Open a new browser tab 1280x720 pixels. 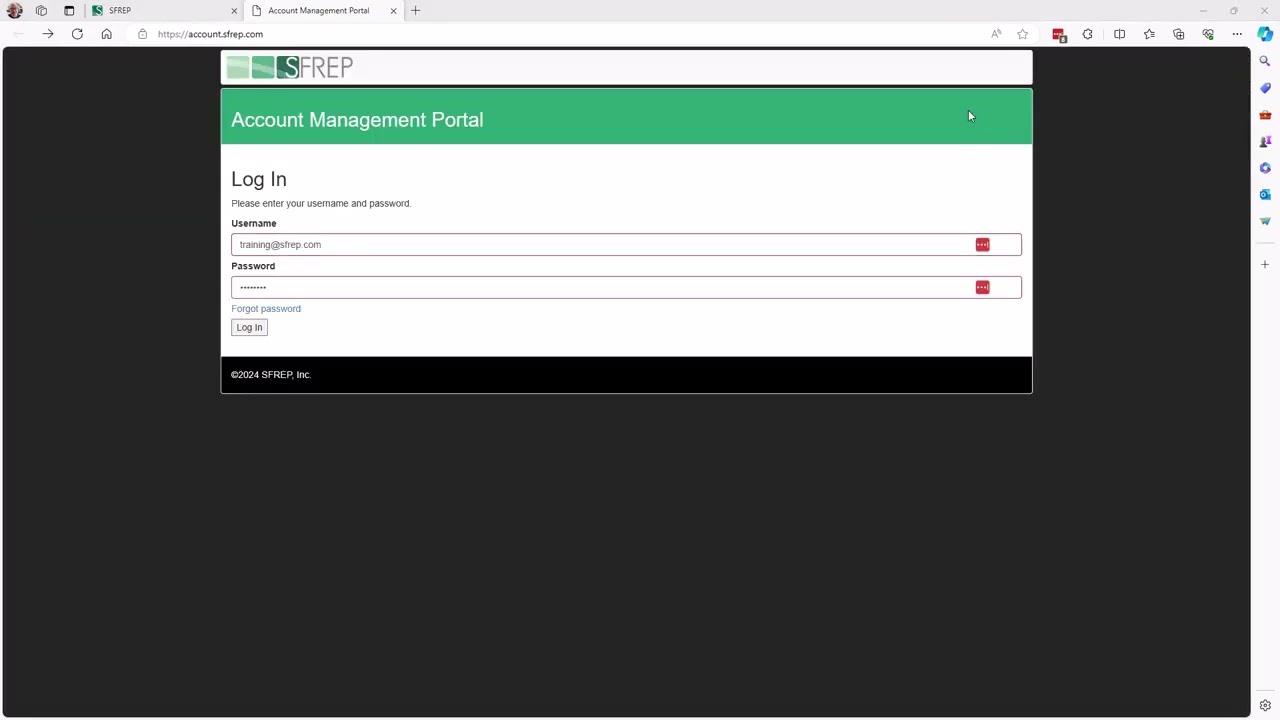416,10
